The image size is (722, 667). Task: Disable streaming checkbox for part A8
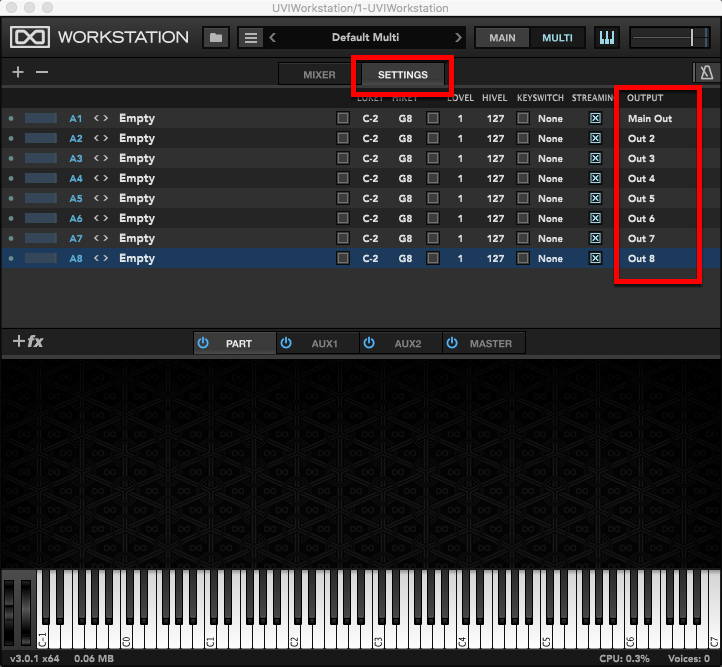point(595,258)
